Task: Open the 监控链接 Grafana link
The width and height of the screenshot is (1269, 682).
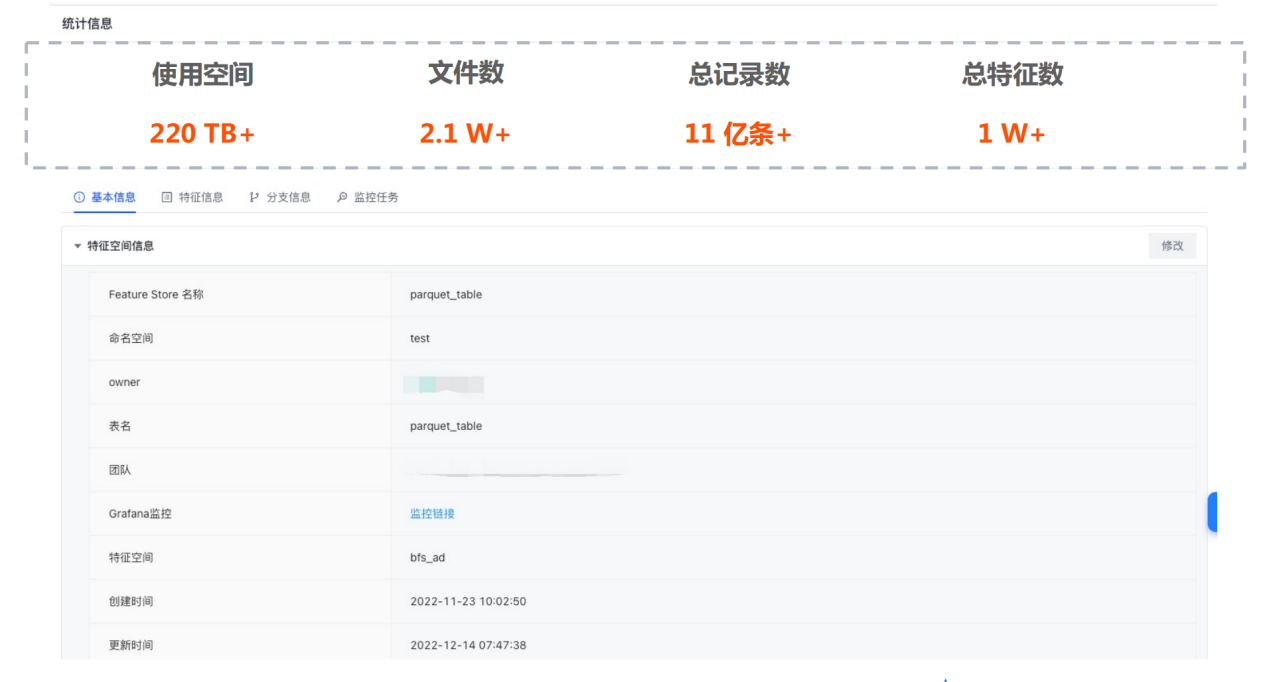Action: point(432,514)
